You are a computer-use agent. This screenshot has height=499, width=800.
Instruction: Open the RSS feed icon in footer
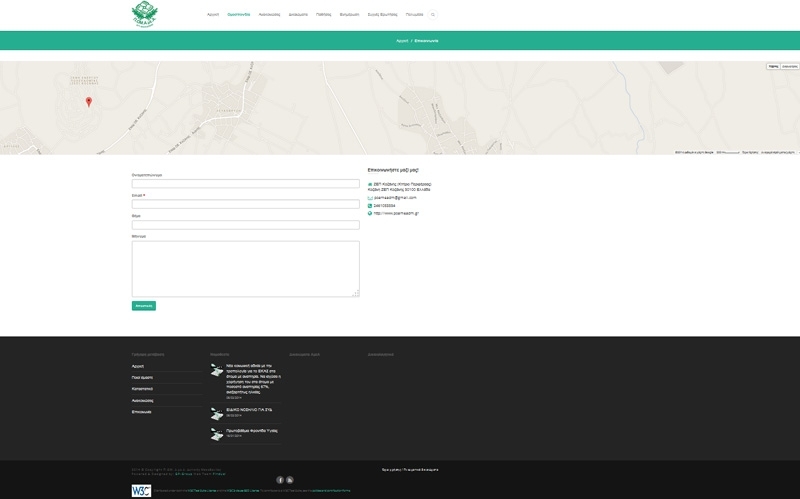[290, 480]
